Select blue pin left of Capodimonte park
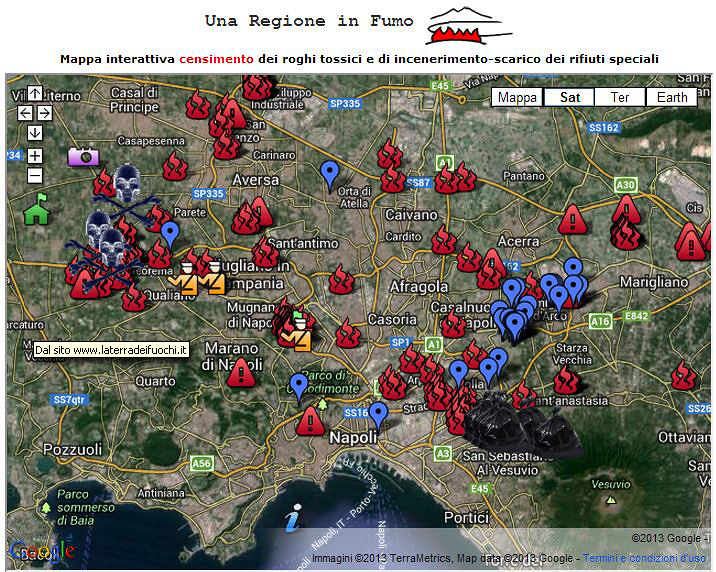The image size is (716, 572). [x=298, y=384]
